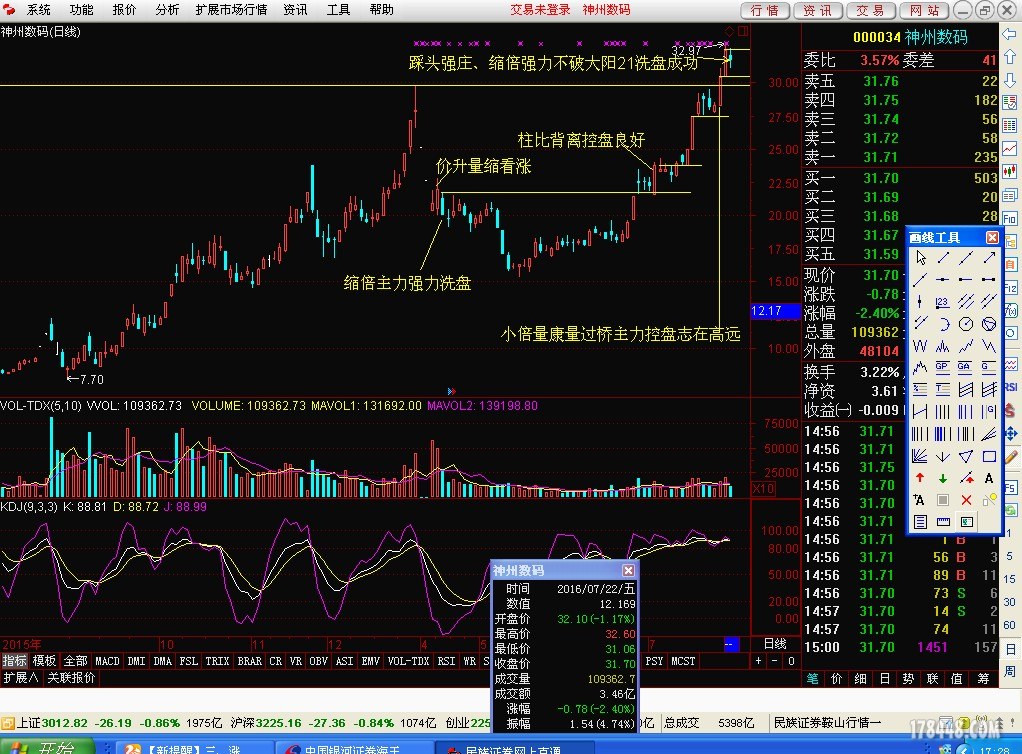This screenshot has height=754, width=1022.
Task: Select the rectangle shape tool
Action: [x=989, y=456]
